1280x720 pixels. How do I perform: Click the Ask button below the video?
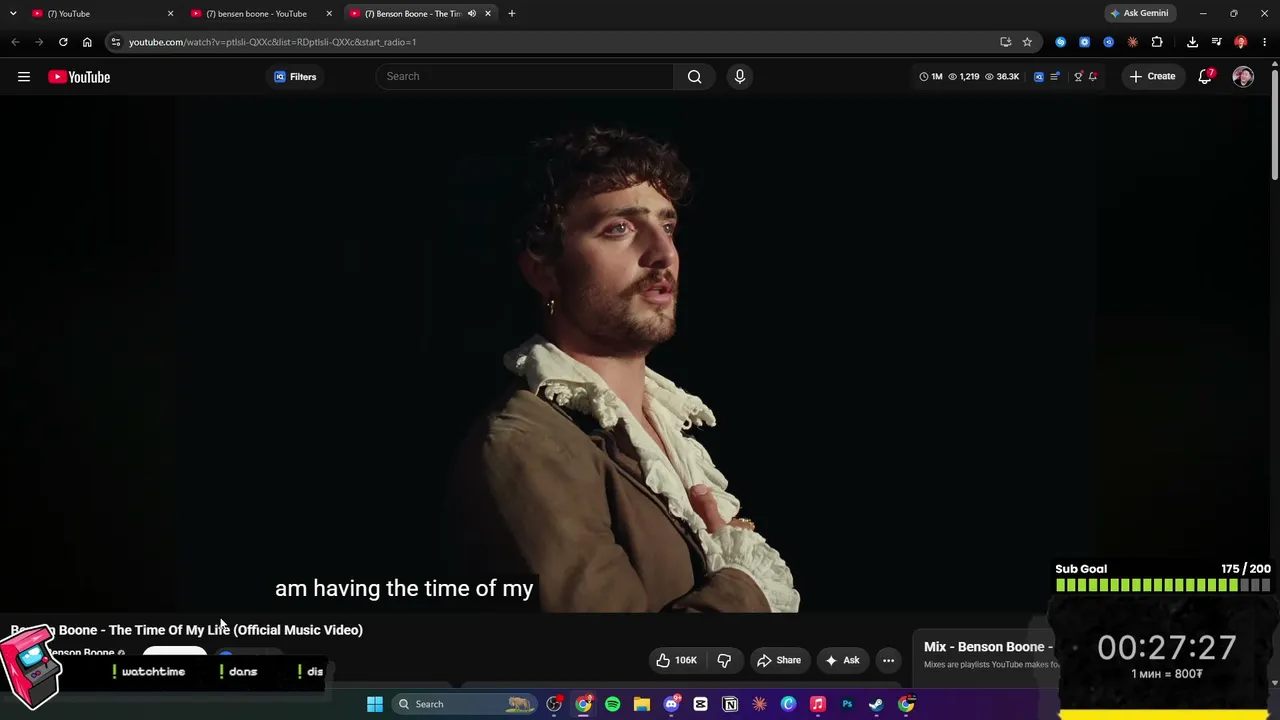point(842,660)
